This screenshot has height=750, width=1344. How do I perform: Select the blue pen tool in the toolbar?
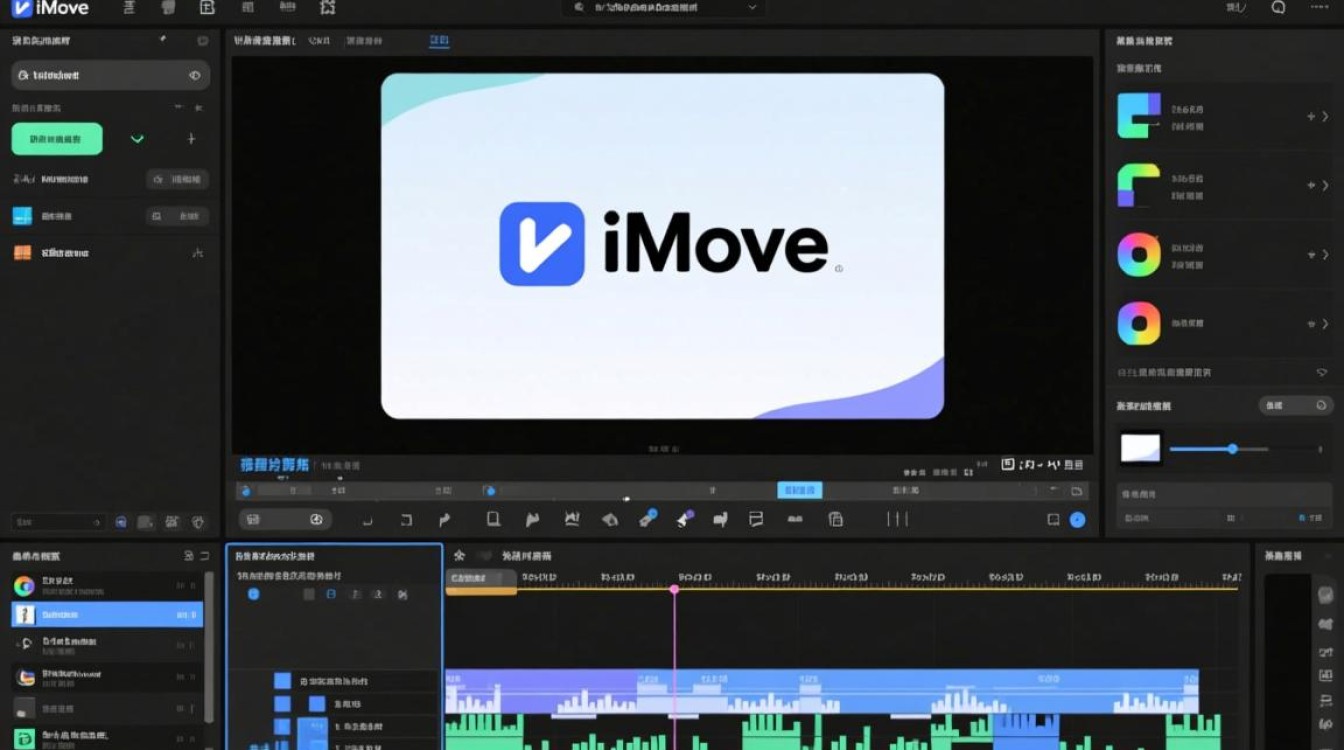tap(648, 518)
